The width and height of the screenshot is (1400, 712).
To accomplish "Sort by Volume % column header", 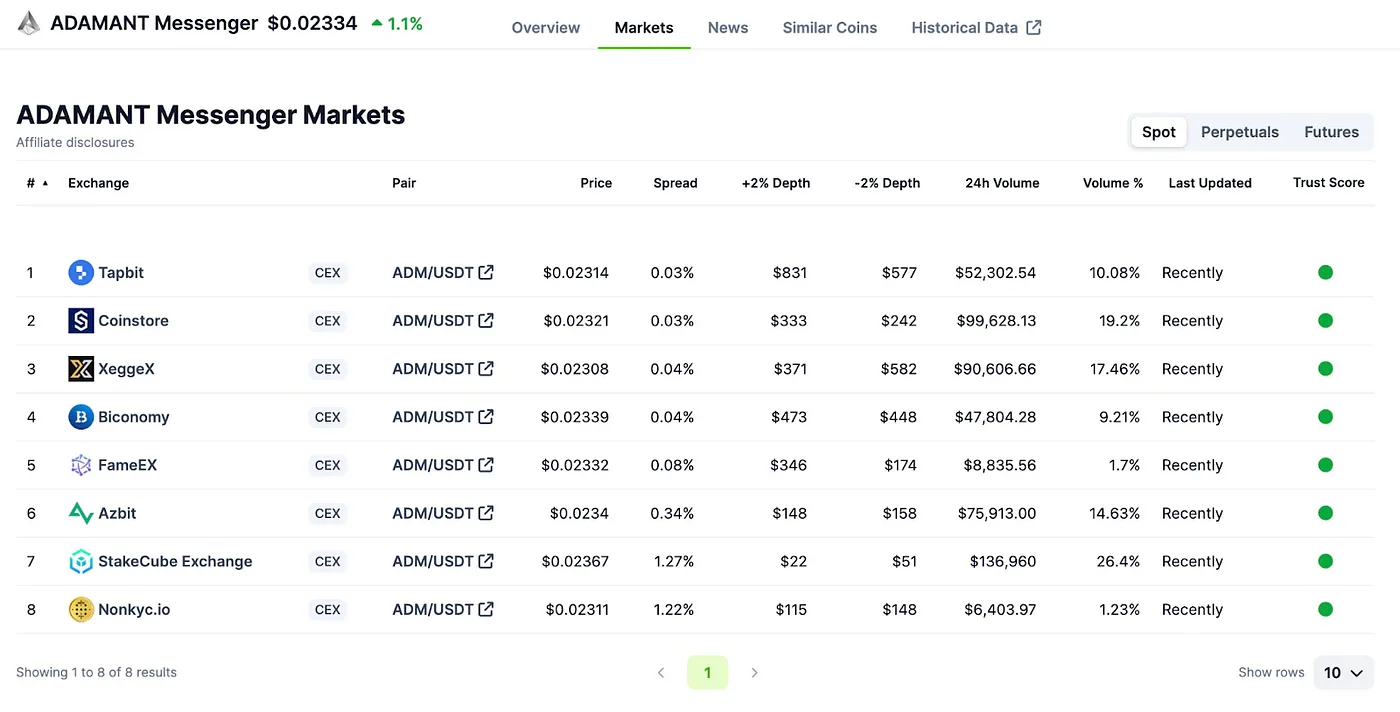I will coord(1113,183).
